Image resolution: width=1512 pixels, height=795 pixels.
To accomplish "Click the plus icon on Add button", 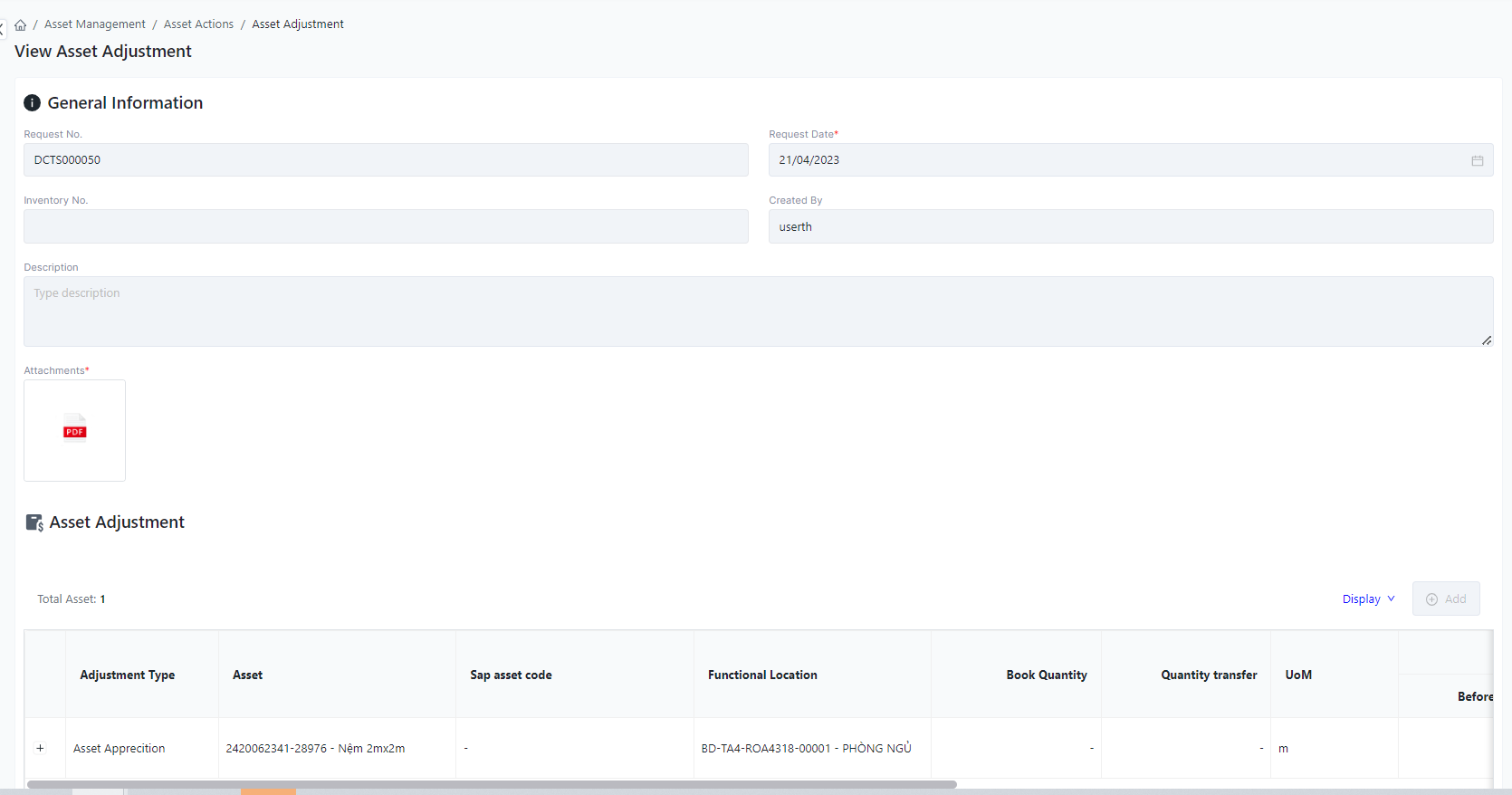I will point(1431,599).
